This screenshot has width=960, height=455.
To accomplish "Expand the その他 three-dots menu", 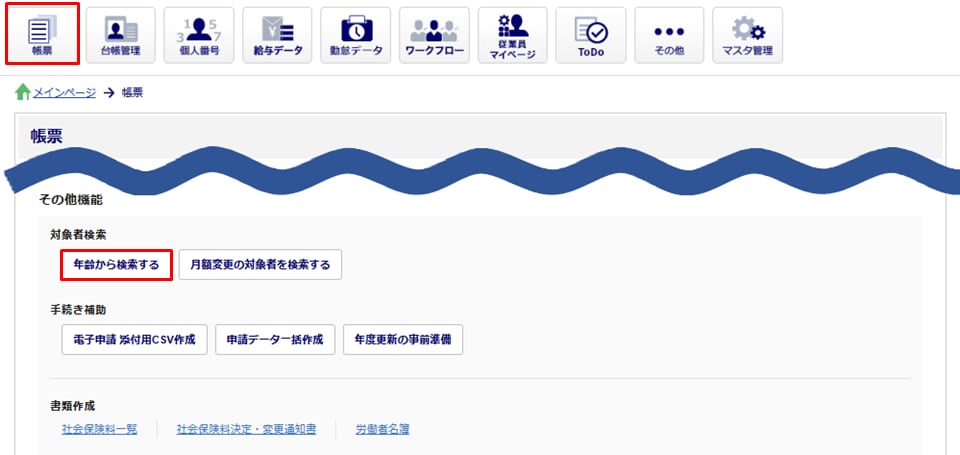I will pos(668,35).
